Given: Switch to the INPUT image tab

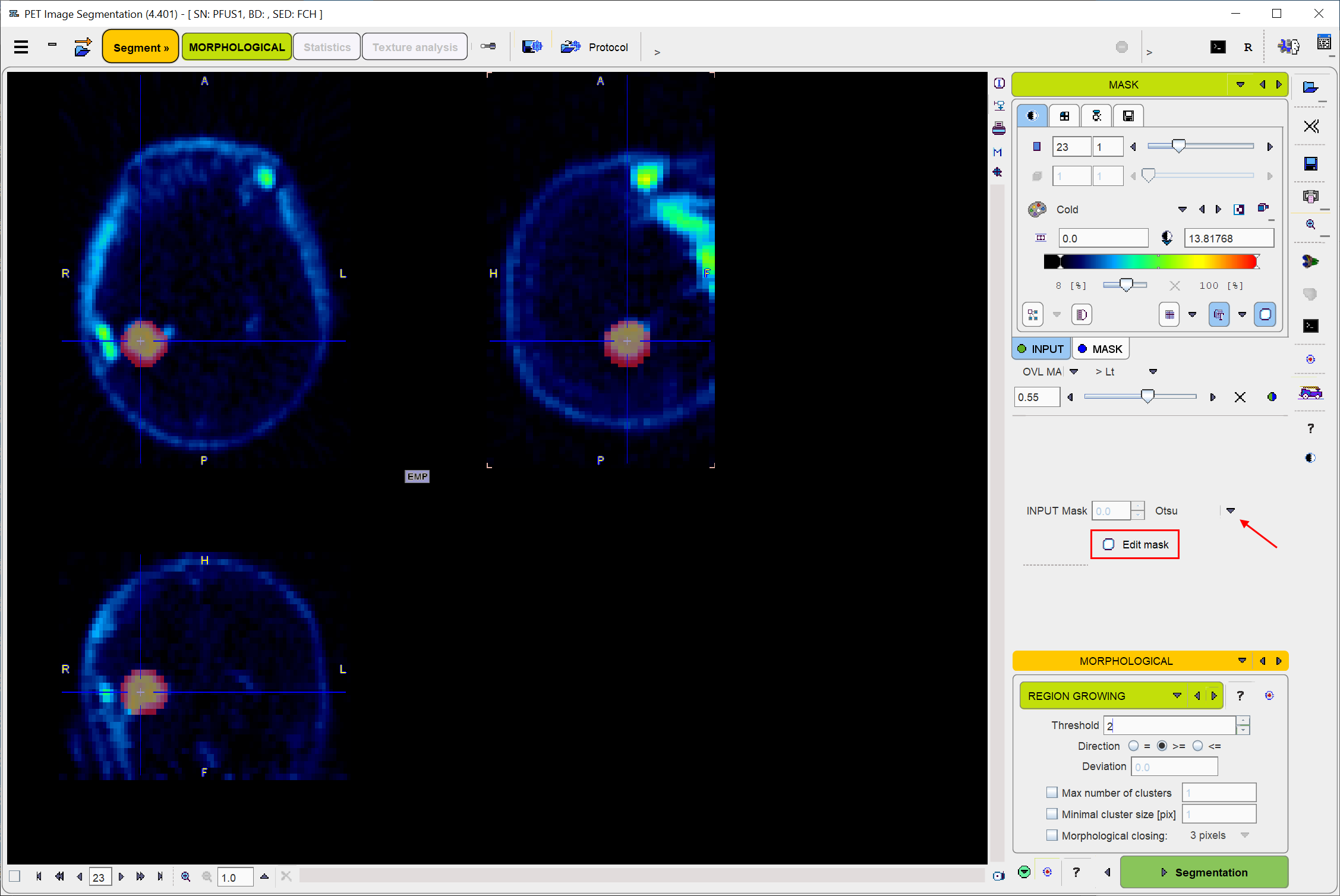Looking at the screenshot, I should [x=1041, y=349].
